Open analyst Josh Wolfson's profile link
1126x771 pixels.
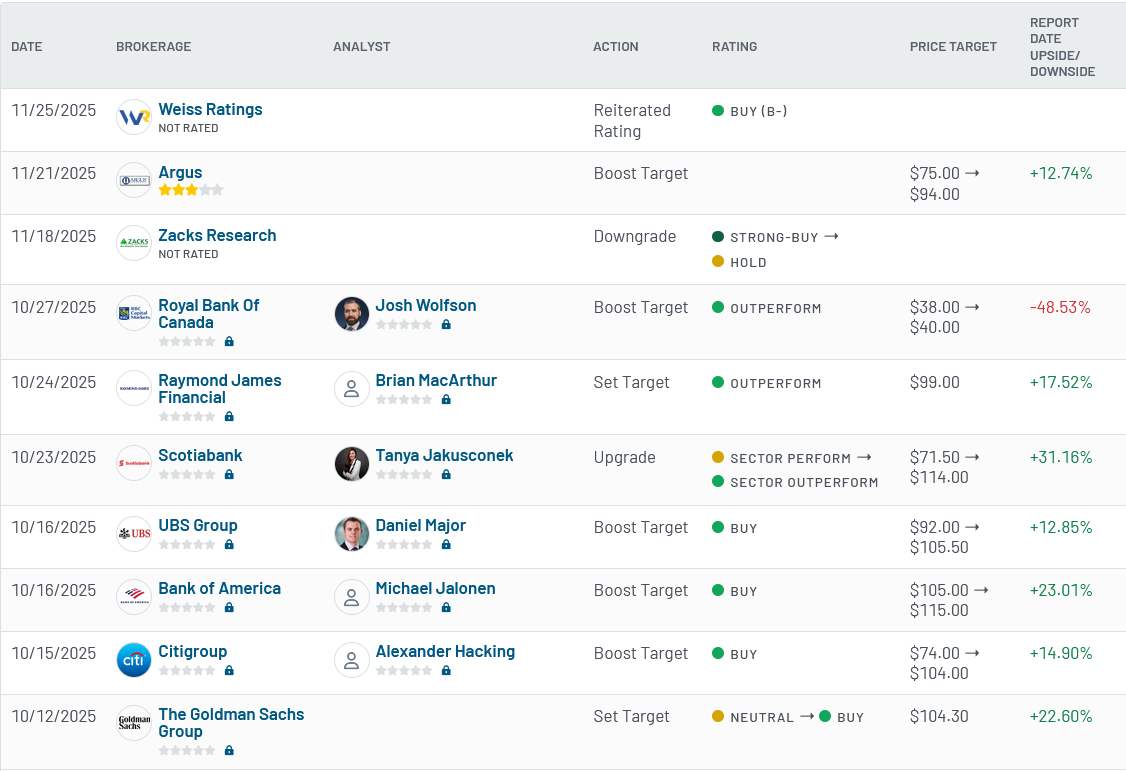426,305
